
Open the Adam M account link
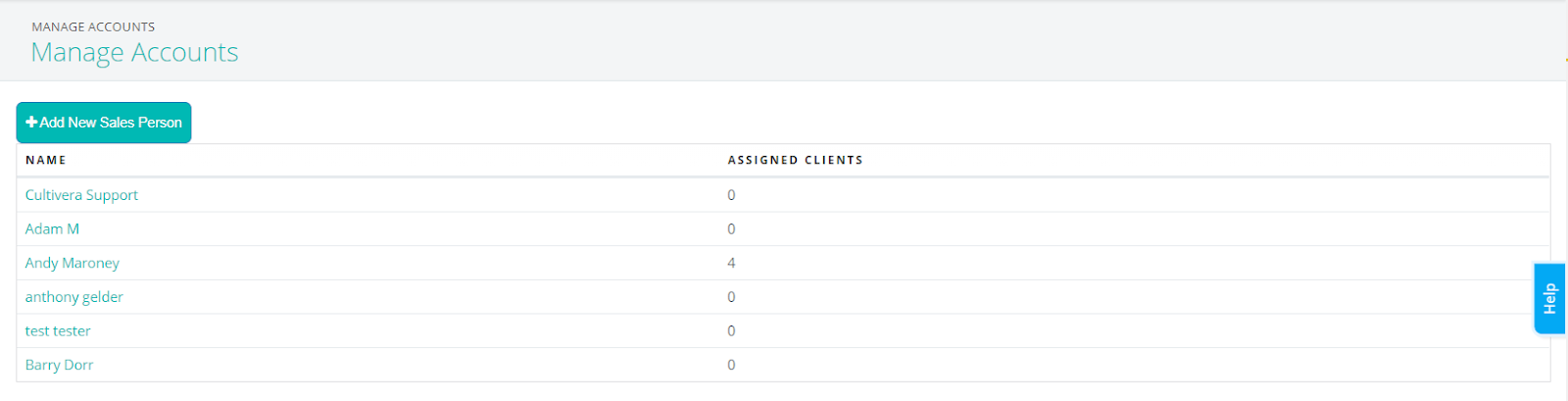click(52, 229)
